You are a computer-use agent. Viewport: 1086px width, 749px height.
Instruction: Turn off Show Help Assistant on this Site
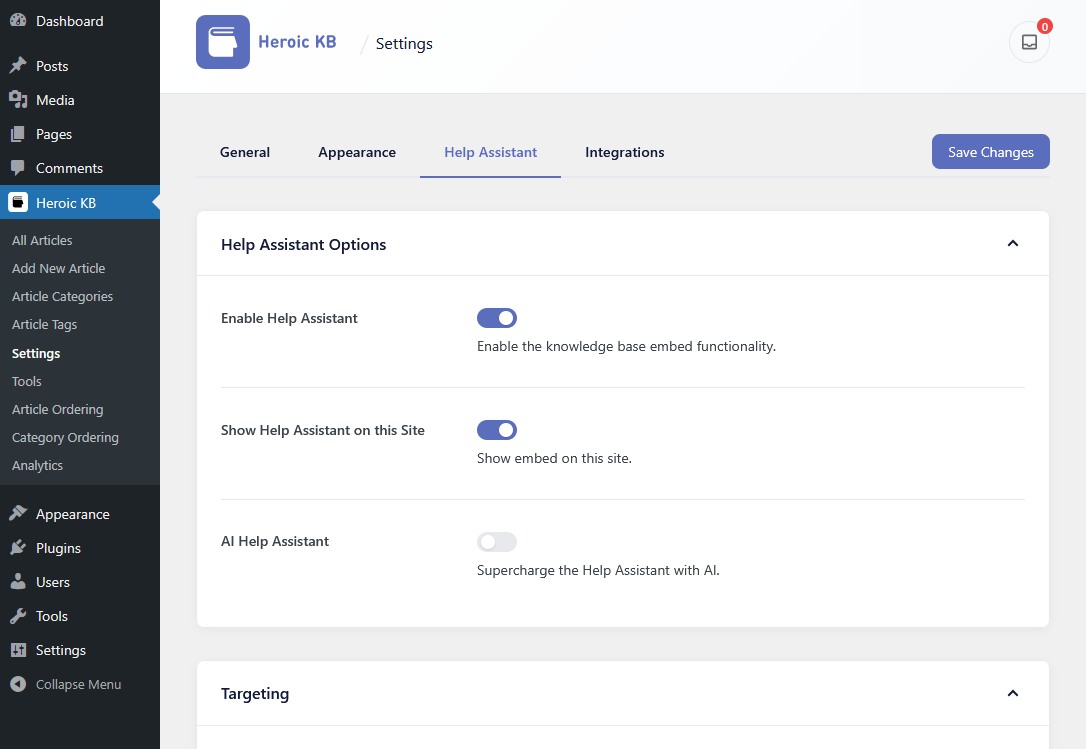497,430
